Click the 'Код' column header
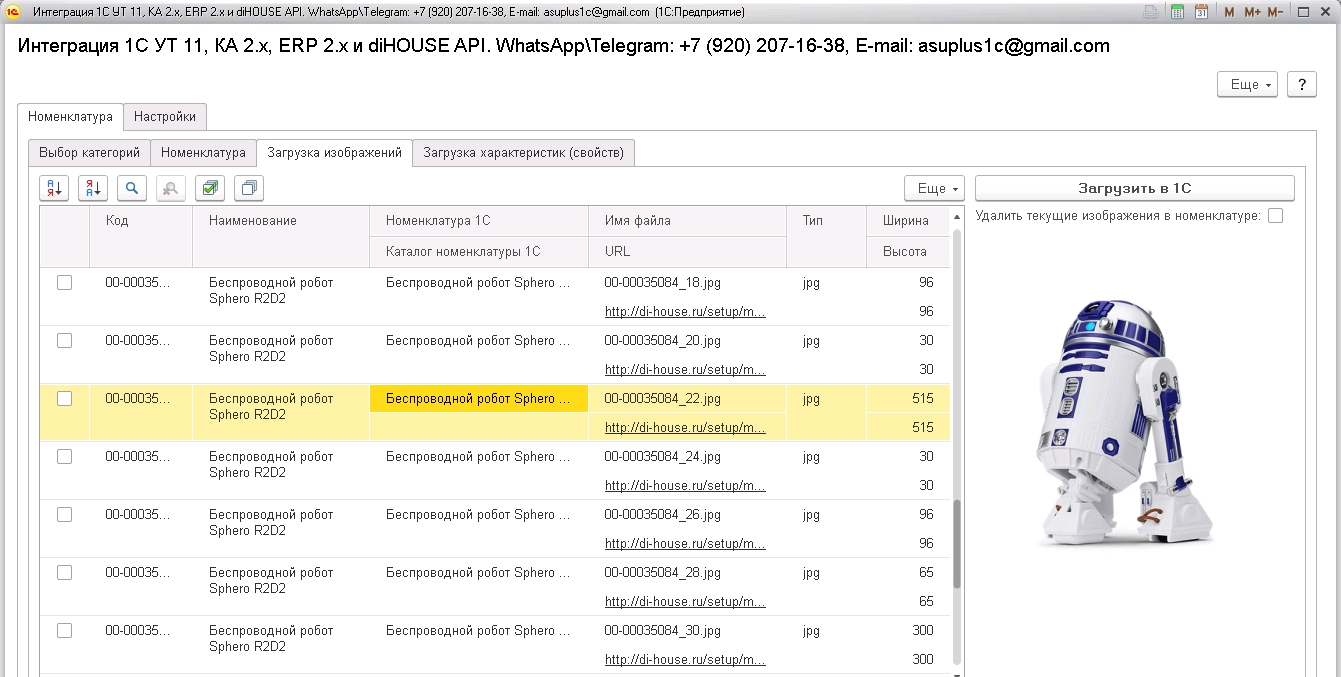This screenshot has width=1341, height=677. point(141,236)
